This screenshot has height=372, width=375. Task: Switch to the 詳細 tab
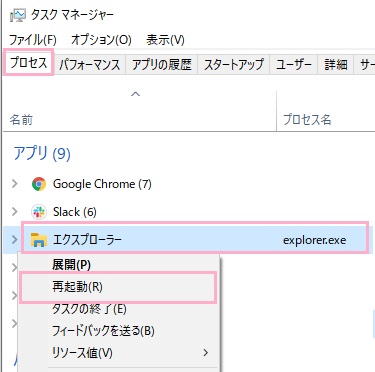(x=336, y=64)
